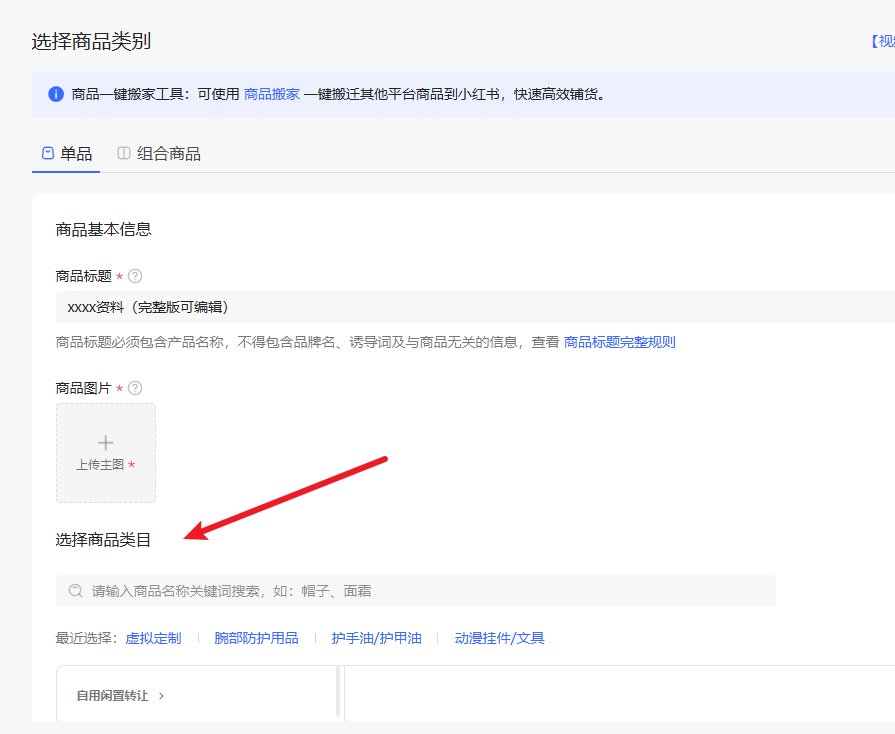Focus the 商品标题 input field

[x=470, y=307]
